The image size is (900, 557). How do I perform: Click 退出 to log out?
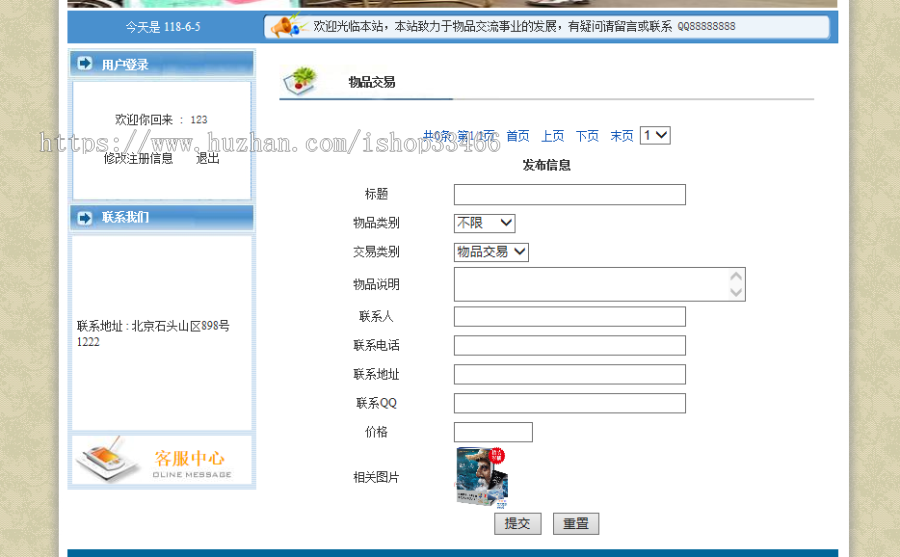tap(208, 158)
